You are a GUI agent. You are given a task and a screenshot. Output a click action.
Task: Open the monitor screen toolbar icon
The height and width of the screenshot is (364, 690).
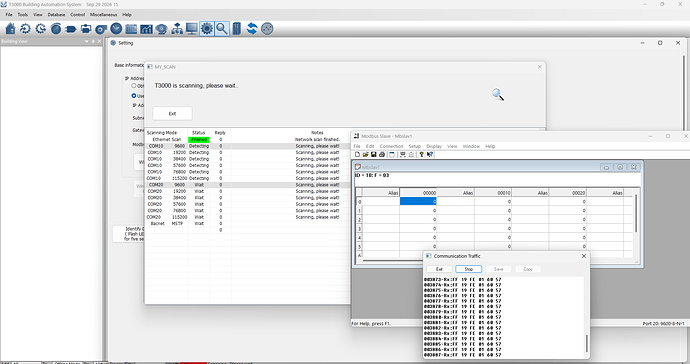click(x=192, y=29)
